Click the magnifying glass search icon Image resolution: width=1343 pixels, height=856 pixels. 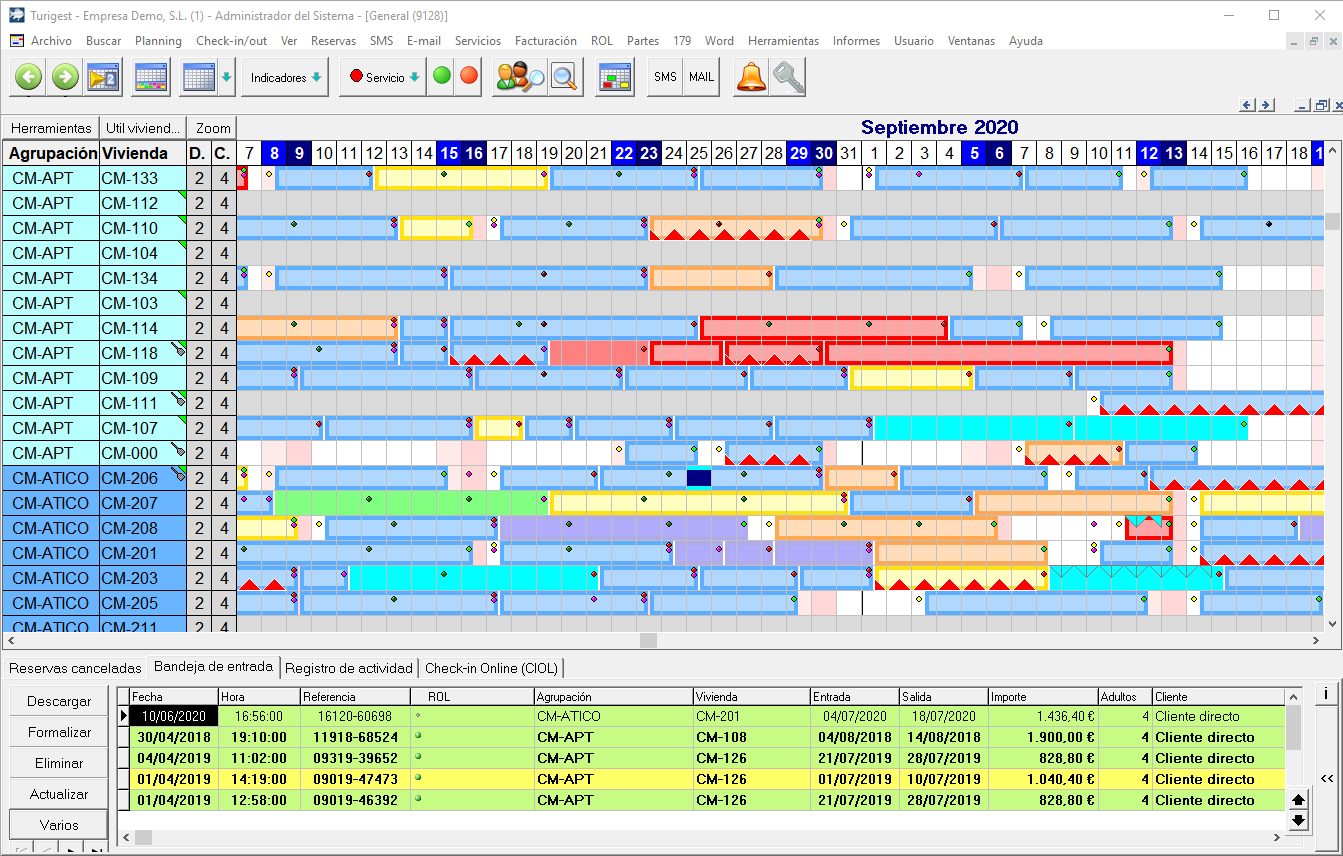(565, 77)
